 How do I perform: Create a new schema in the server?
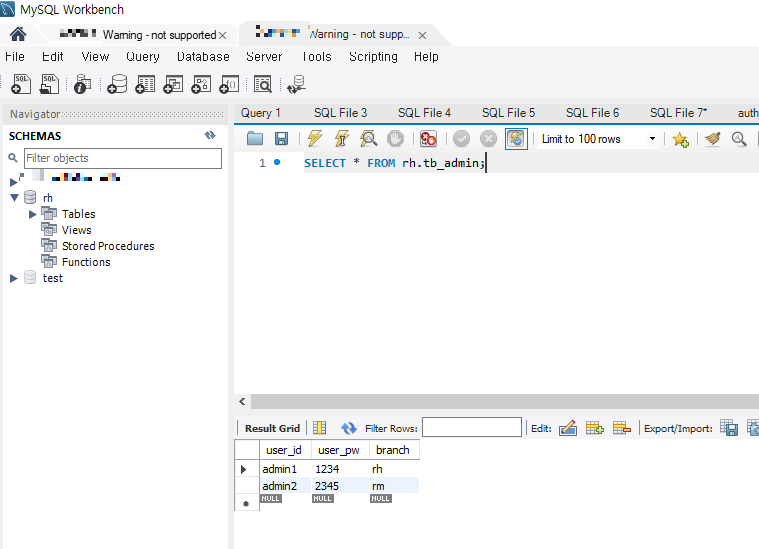click(117, 84)
